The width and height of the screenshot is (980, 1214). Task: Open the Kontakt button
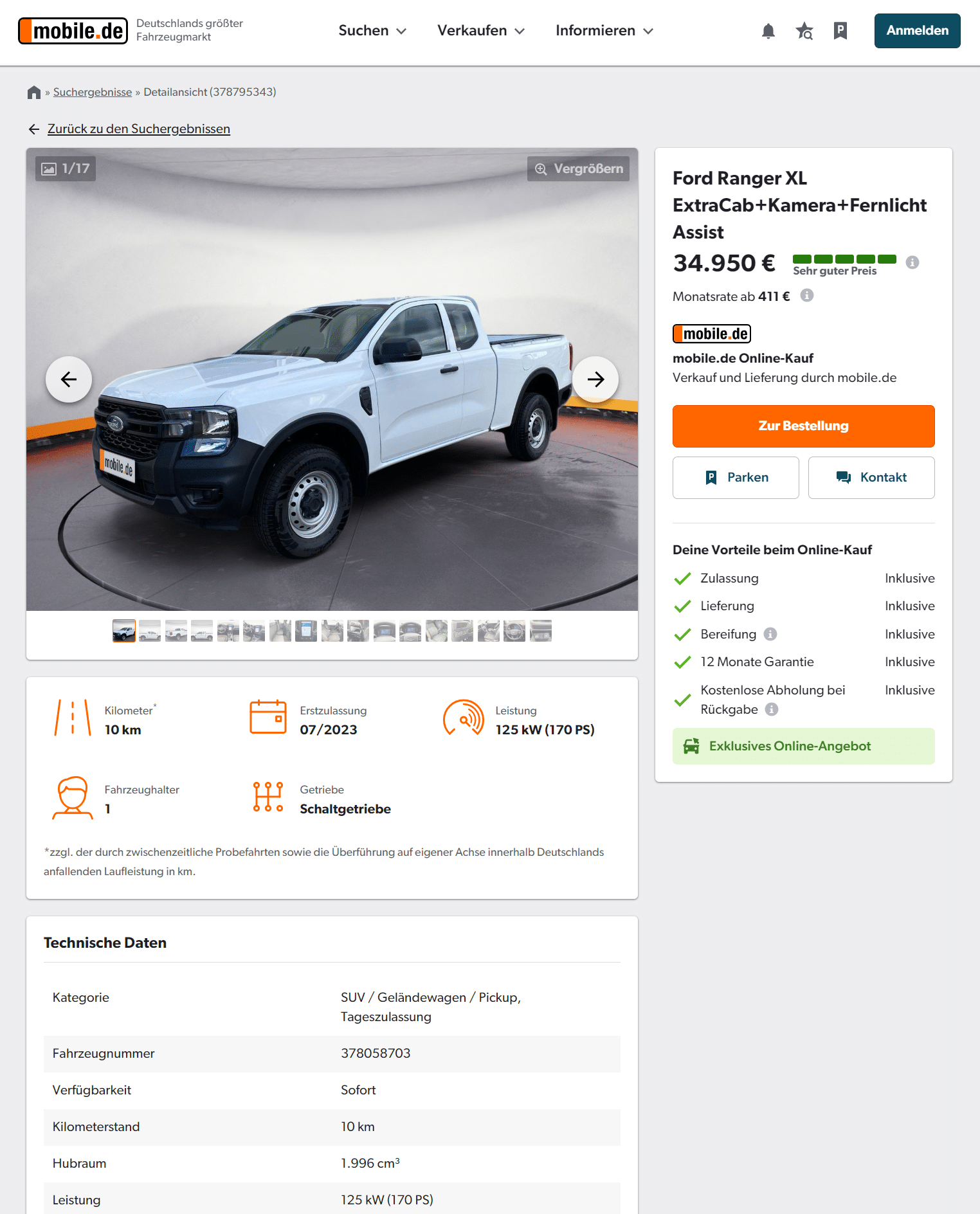coord(871,478)
